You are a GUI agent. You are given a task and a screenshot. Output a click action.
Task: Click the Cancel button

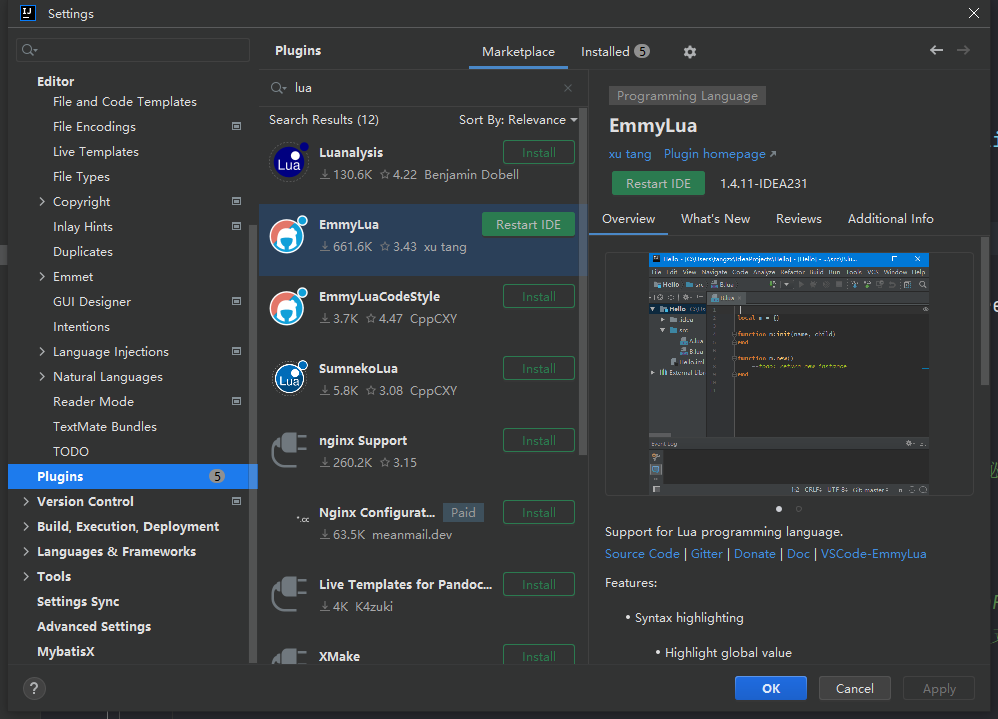[854, 688]
